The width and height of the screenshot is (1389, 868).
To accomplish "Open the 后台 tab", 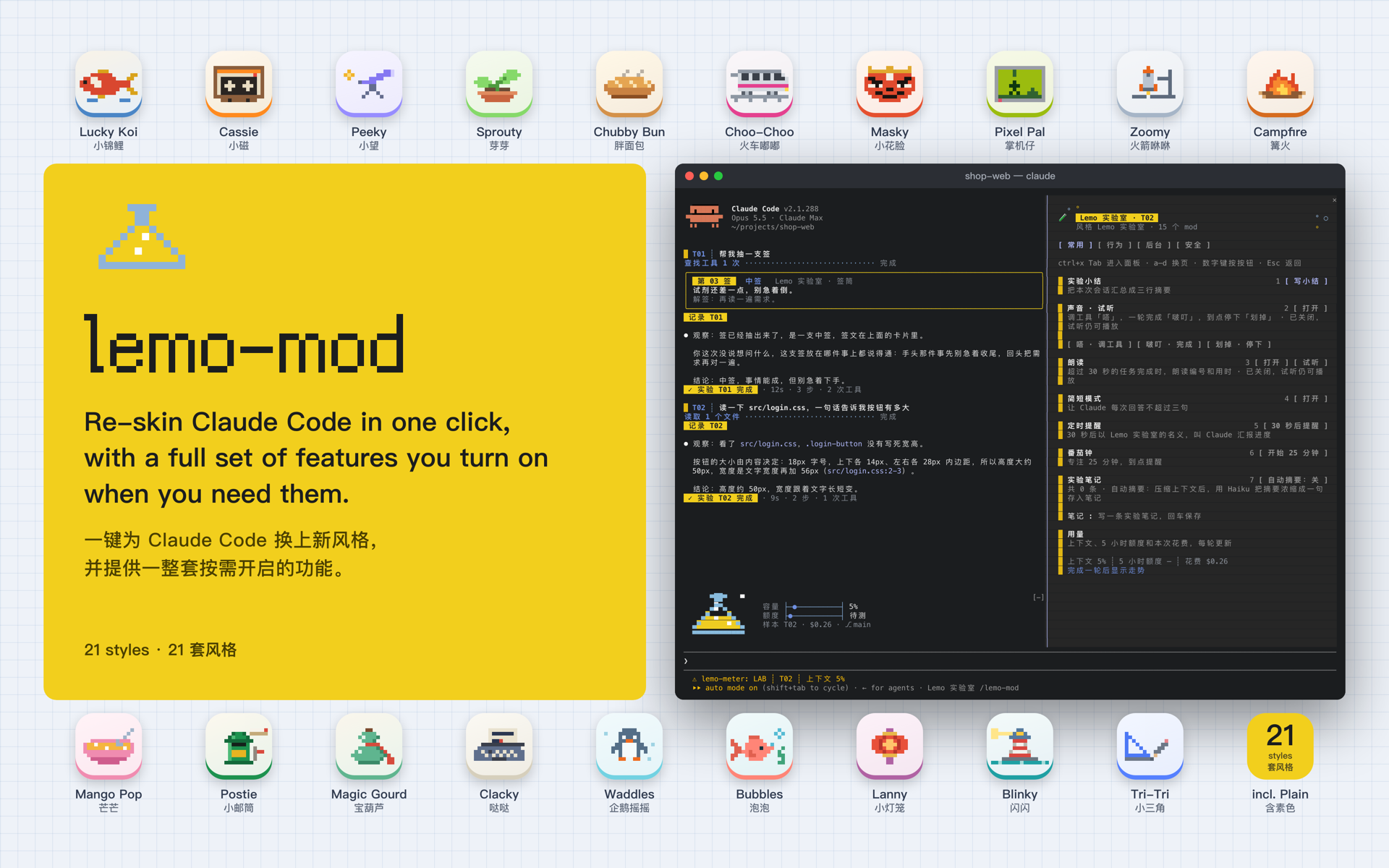I will pyautogui.click(x=1154, y=245).
